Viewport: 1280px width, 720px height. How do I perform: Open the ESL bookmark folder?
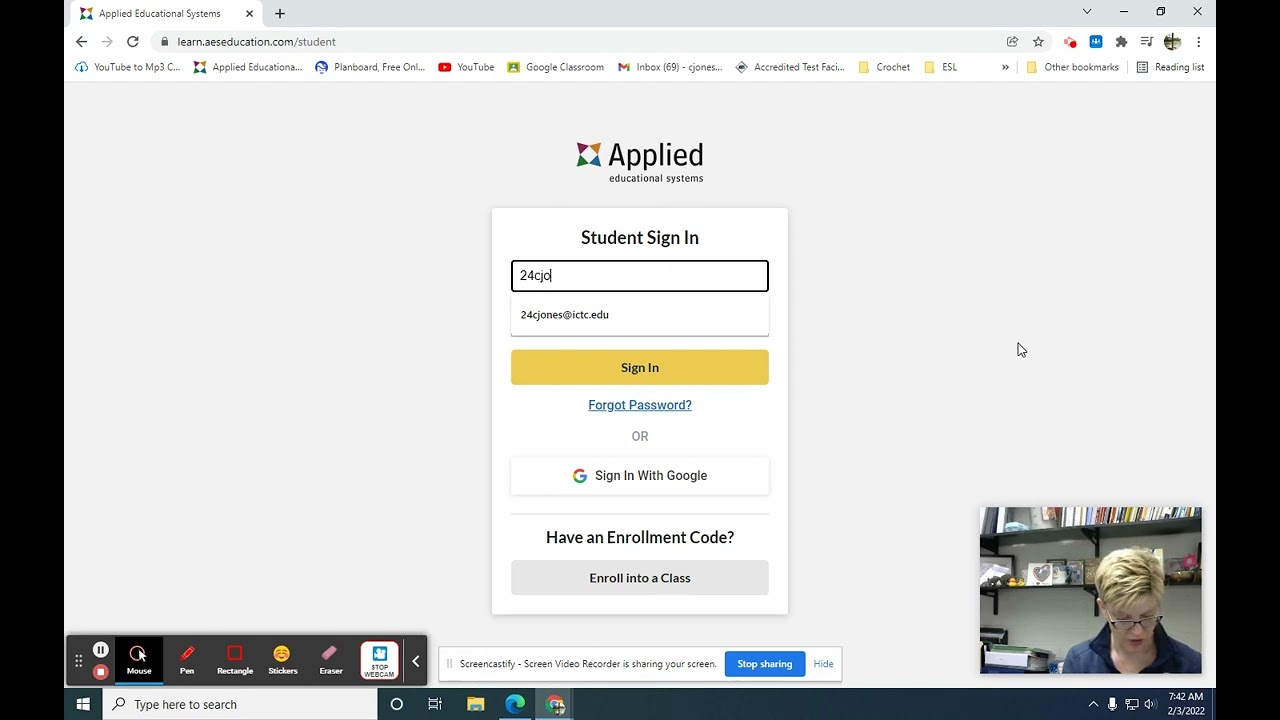940,67
